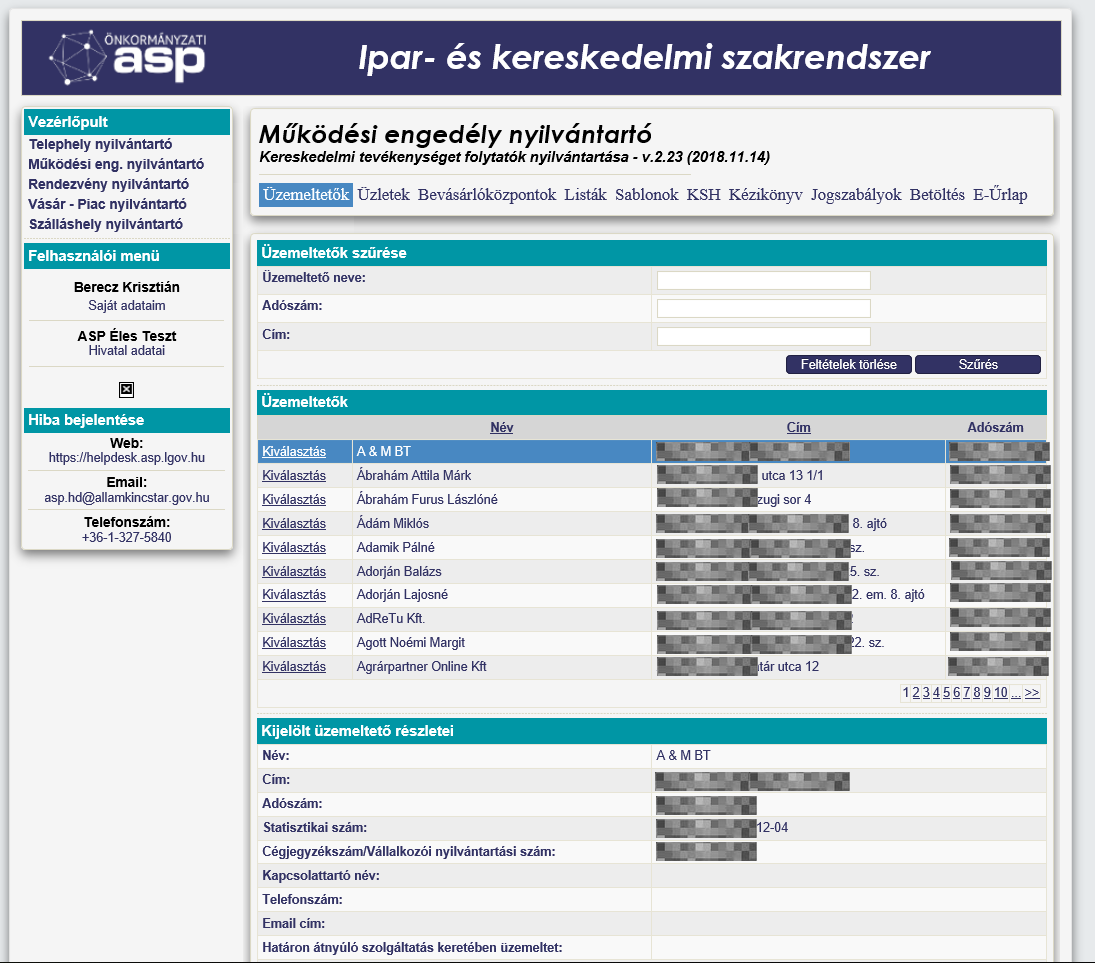Click the >> last page link

coord(1032,693)
